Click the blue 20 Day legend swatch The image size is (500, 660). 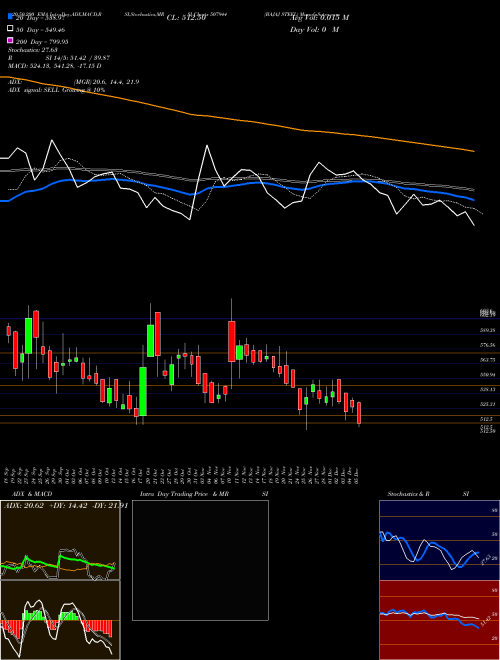coord(10,17)
